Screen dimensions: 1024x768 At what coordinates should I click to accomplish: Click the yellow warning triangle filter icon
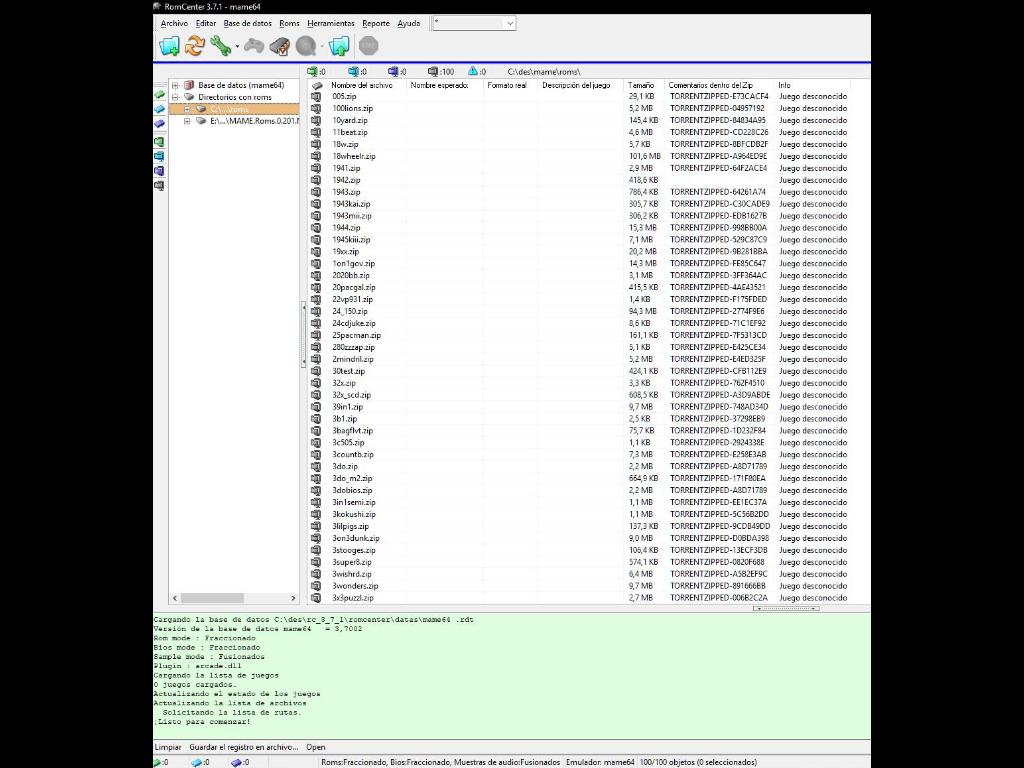click(x=471, y=72)
